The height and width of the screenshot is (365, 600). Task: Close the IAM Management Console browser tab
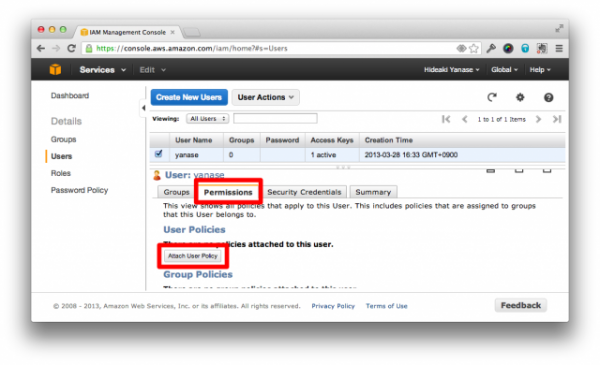173,32
